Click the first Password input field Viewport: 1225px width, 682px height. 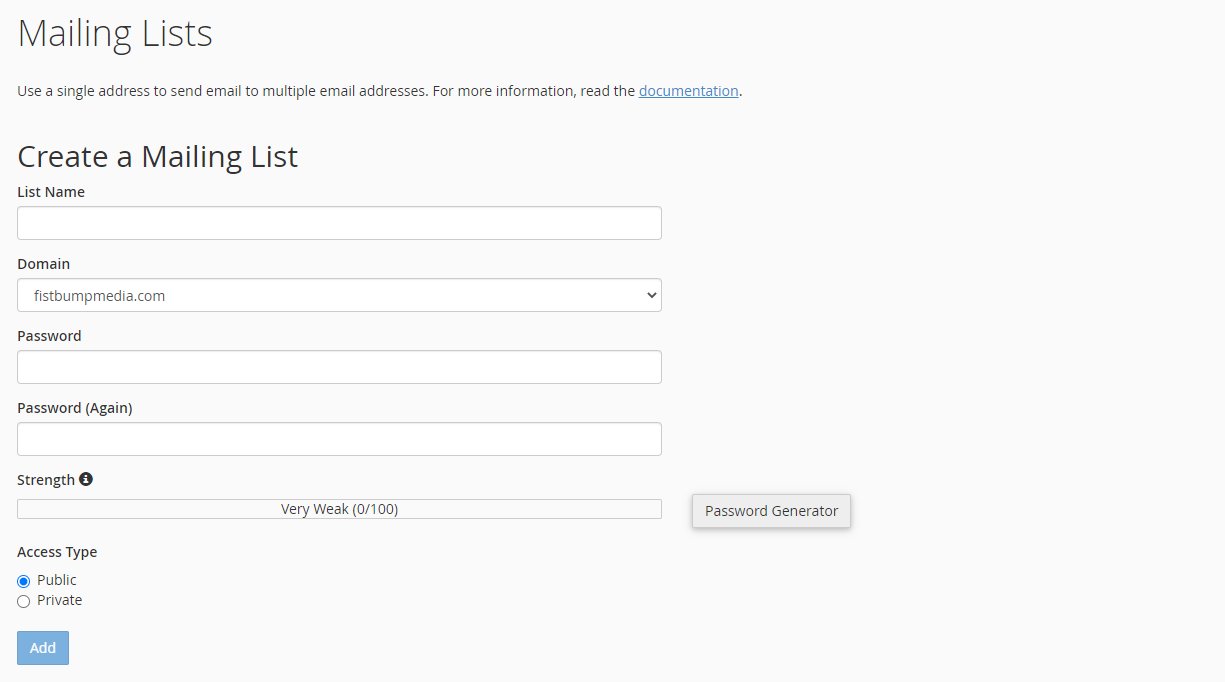point(339,367)
